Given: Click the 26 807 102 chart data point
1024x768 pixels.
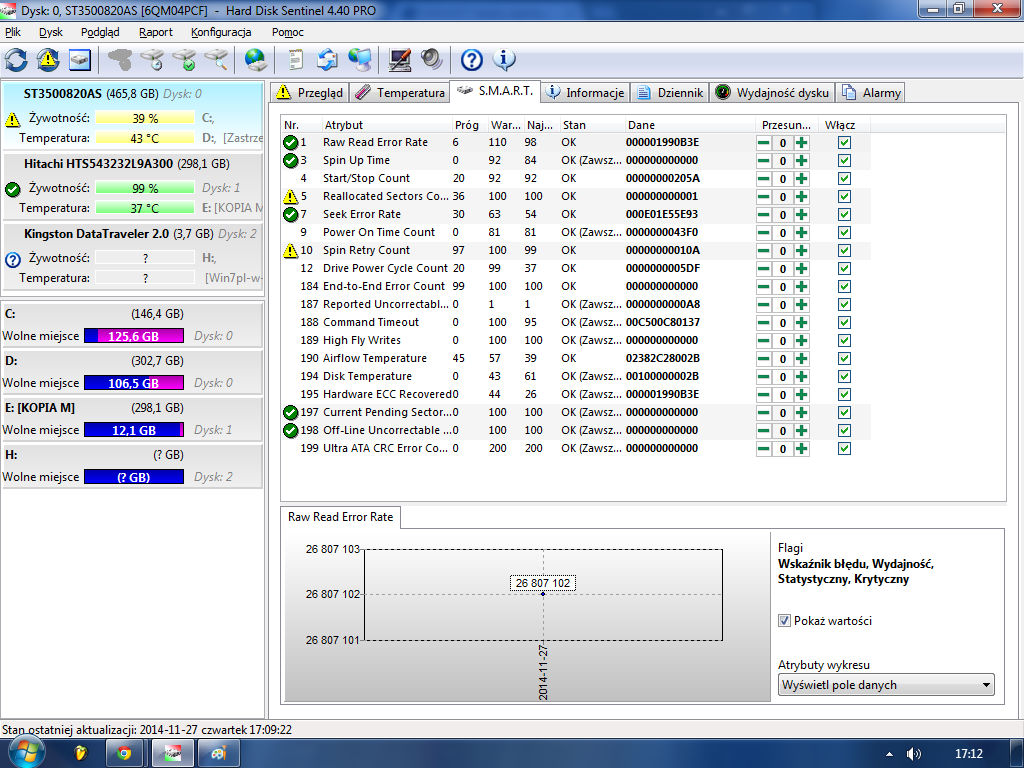Looking at the screenshot, I should point(543,594).
